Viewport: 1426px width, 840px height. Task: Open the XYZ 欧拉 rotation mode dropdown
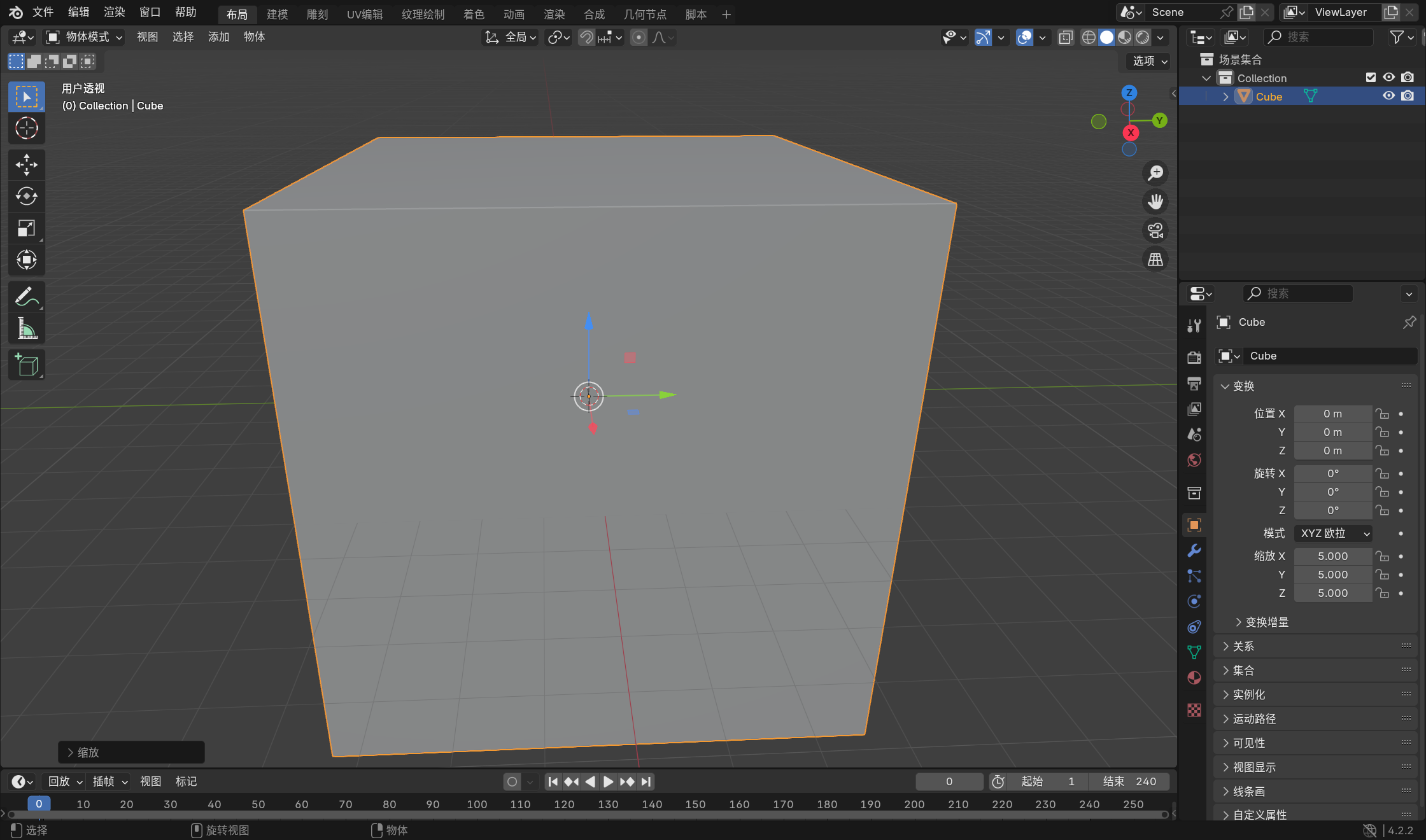point(1334,533)
